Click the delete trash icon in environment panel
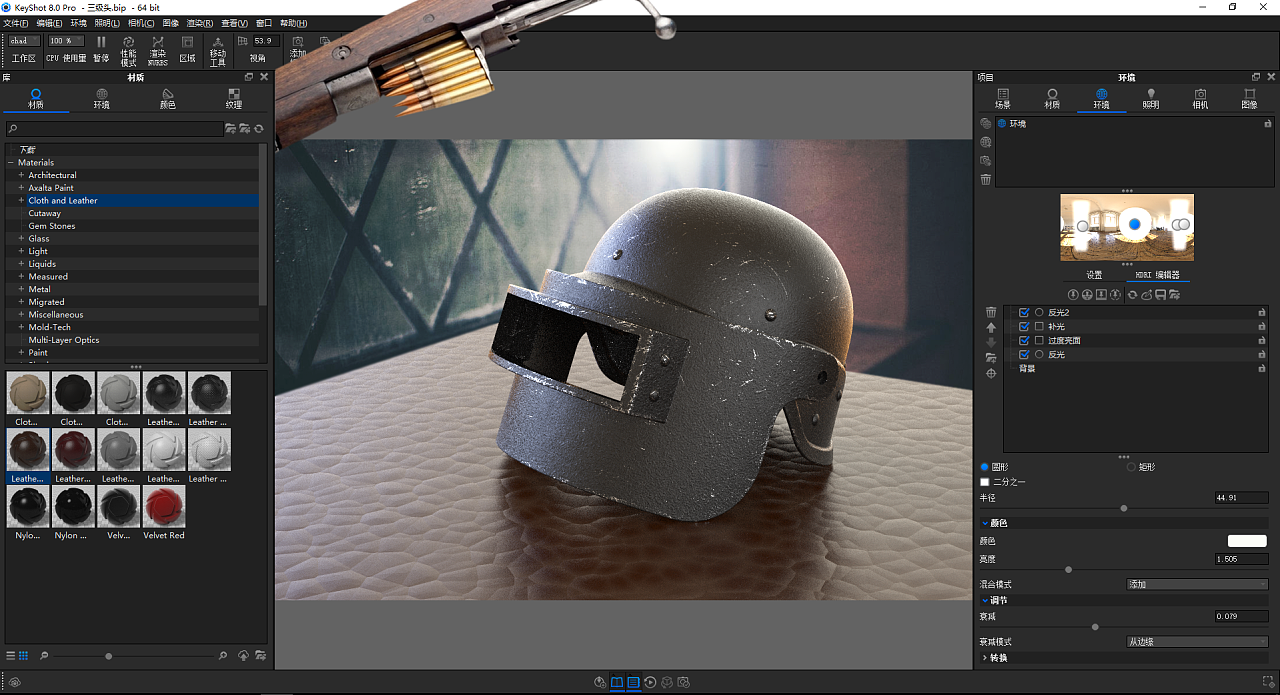Screen dimensions: 1280x695 pos(985,178)
